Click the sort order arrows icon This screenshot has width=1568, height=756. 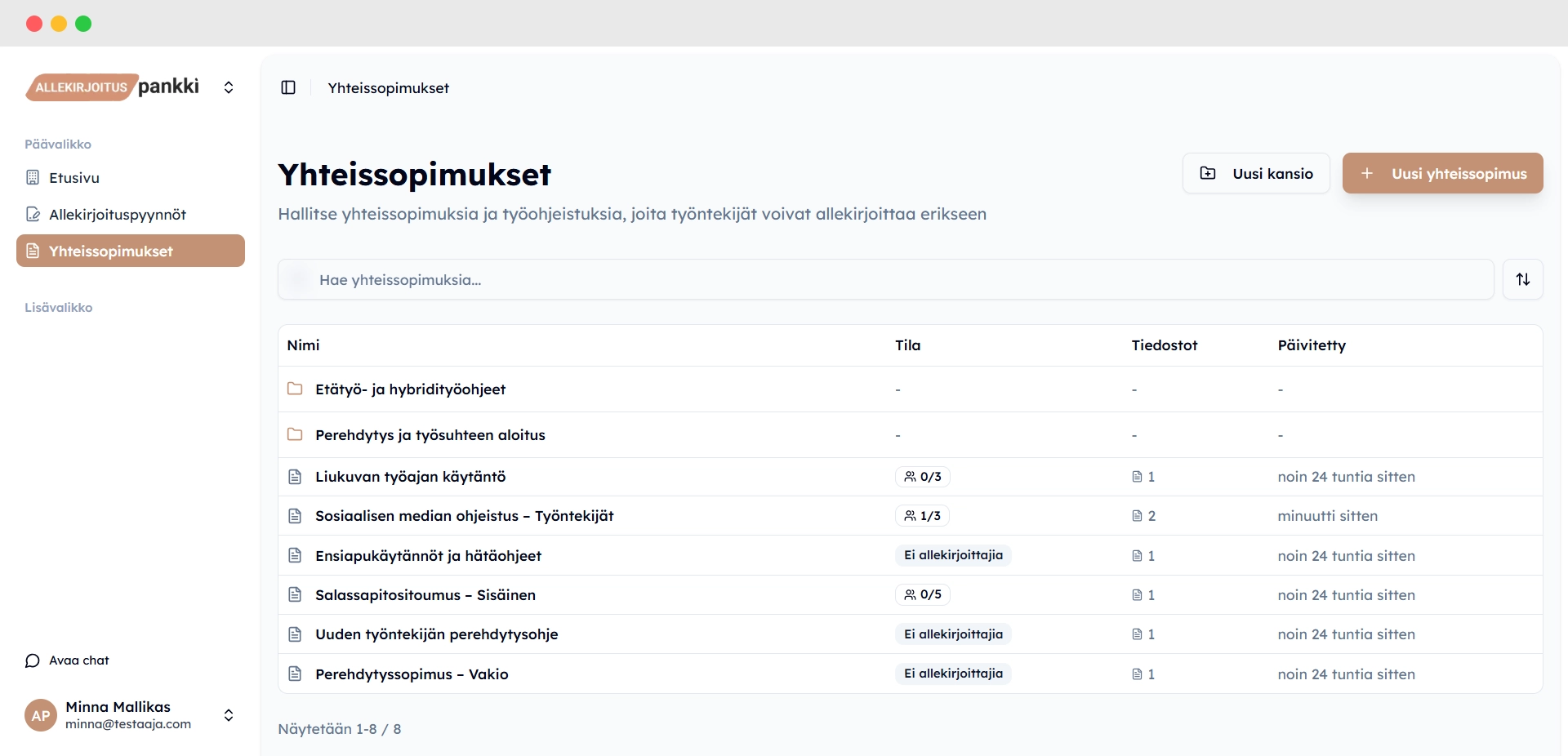[x=1522, y=279]
